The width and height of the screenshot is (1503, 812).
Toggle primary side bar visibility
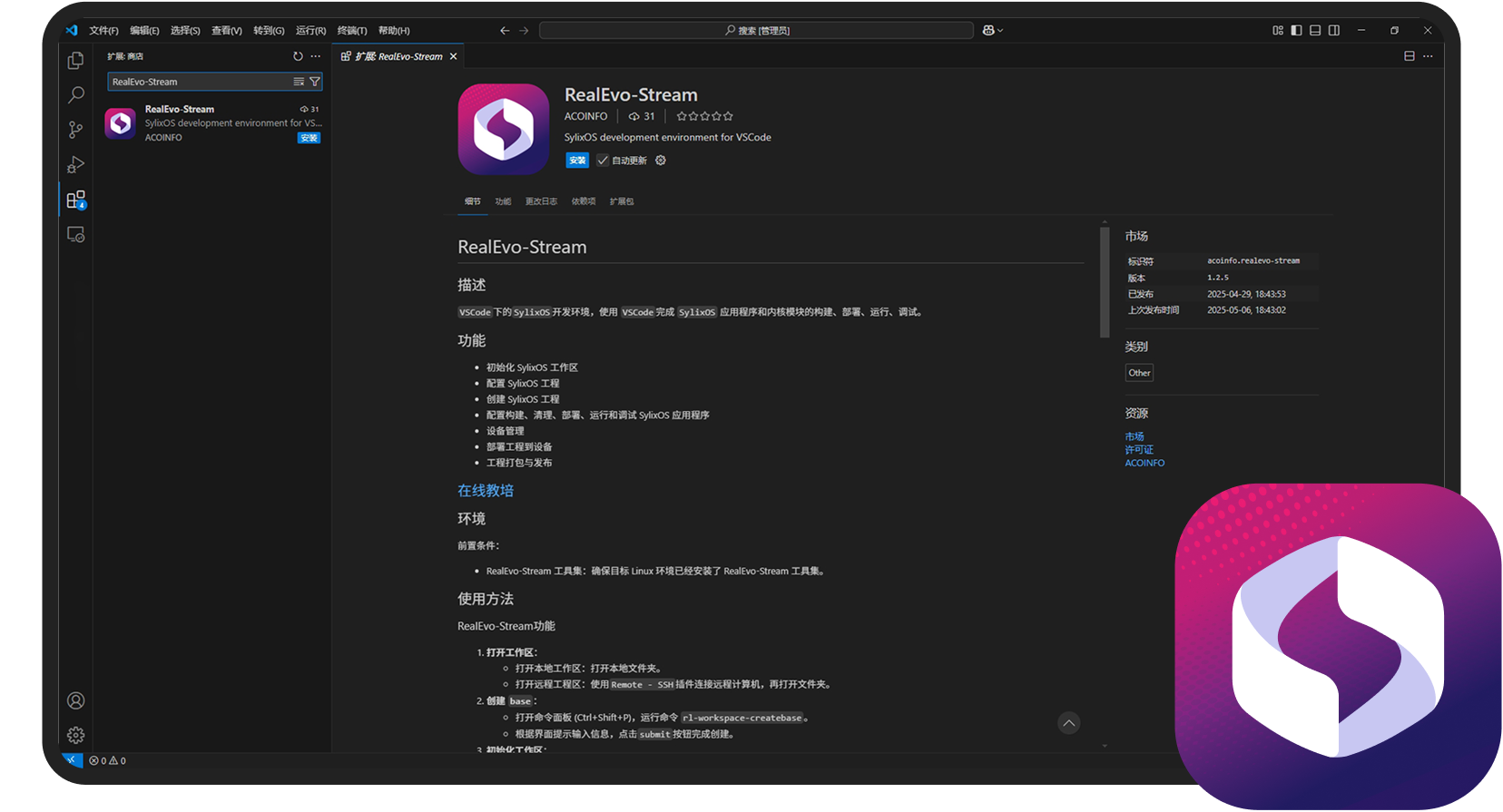click(1296, 31)
